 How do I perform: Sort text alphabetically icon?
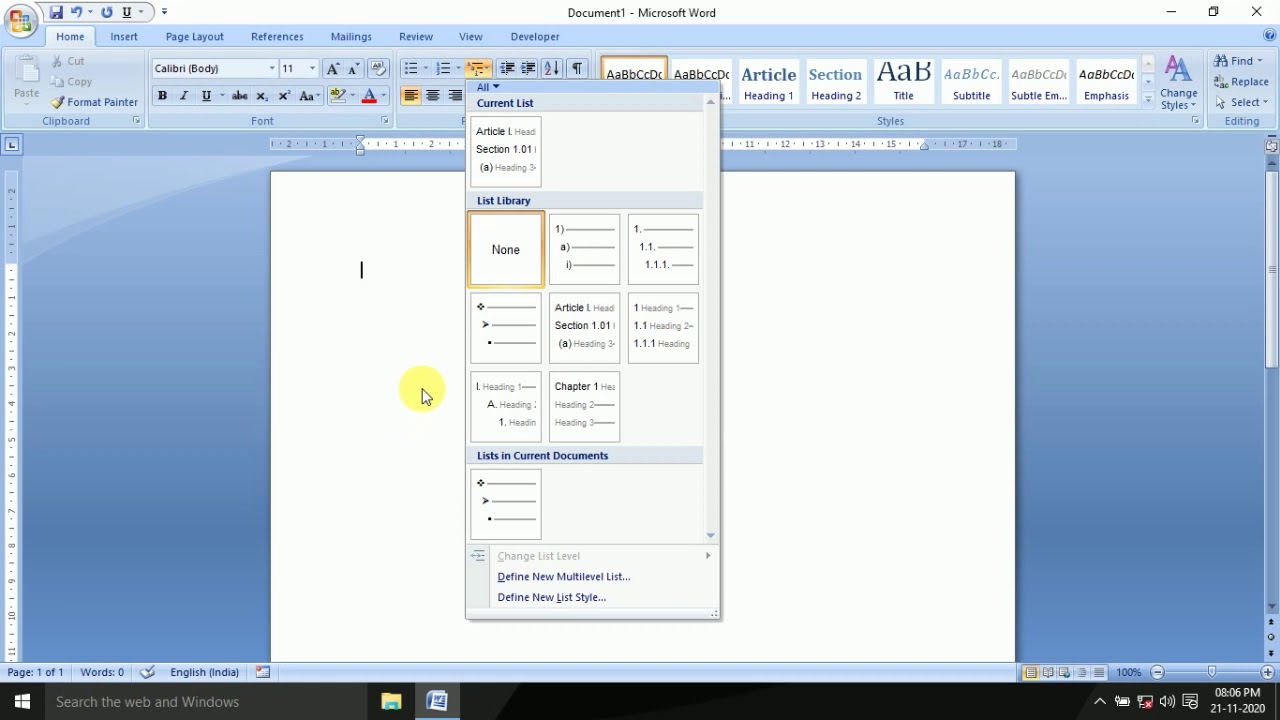(551, 69)
